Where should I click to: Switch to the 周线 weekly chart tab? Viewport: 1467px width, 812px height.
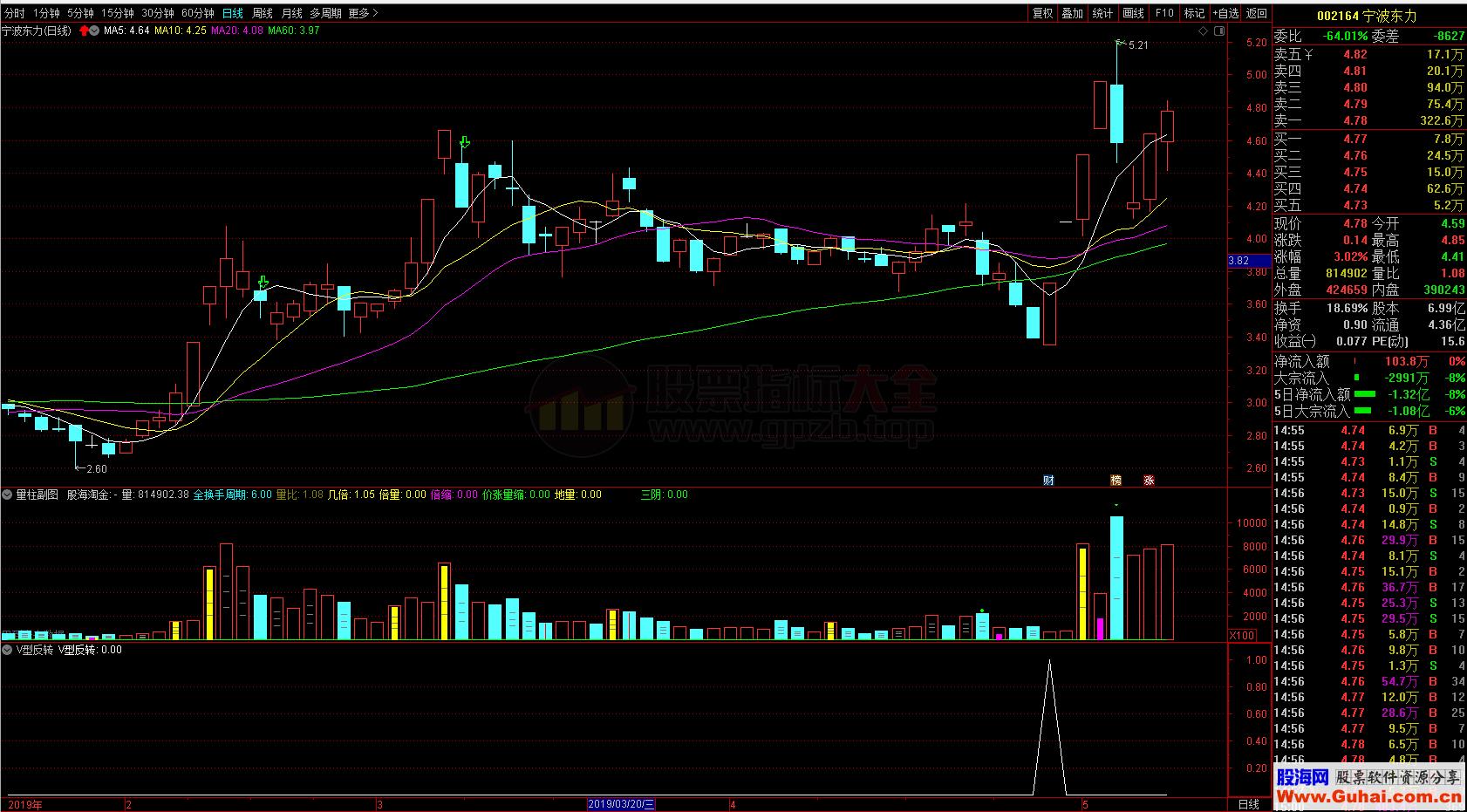(263, 13)
